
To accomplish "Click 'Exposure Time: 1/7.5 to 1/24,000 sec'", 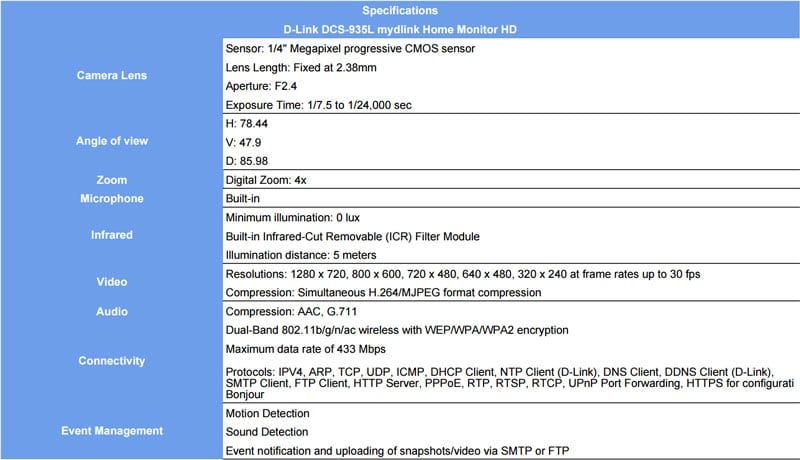I will 318,105.
